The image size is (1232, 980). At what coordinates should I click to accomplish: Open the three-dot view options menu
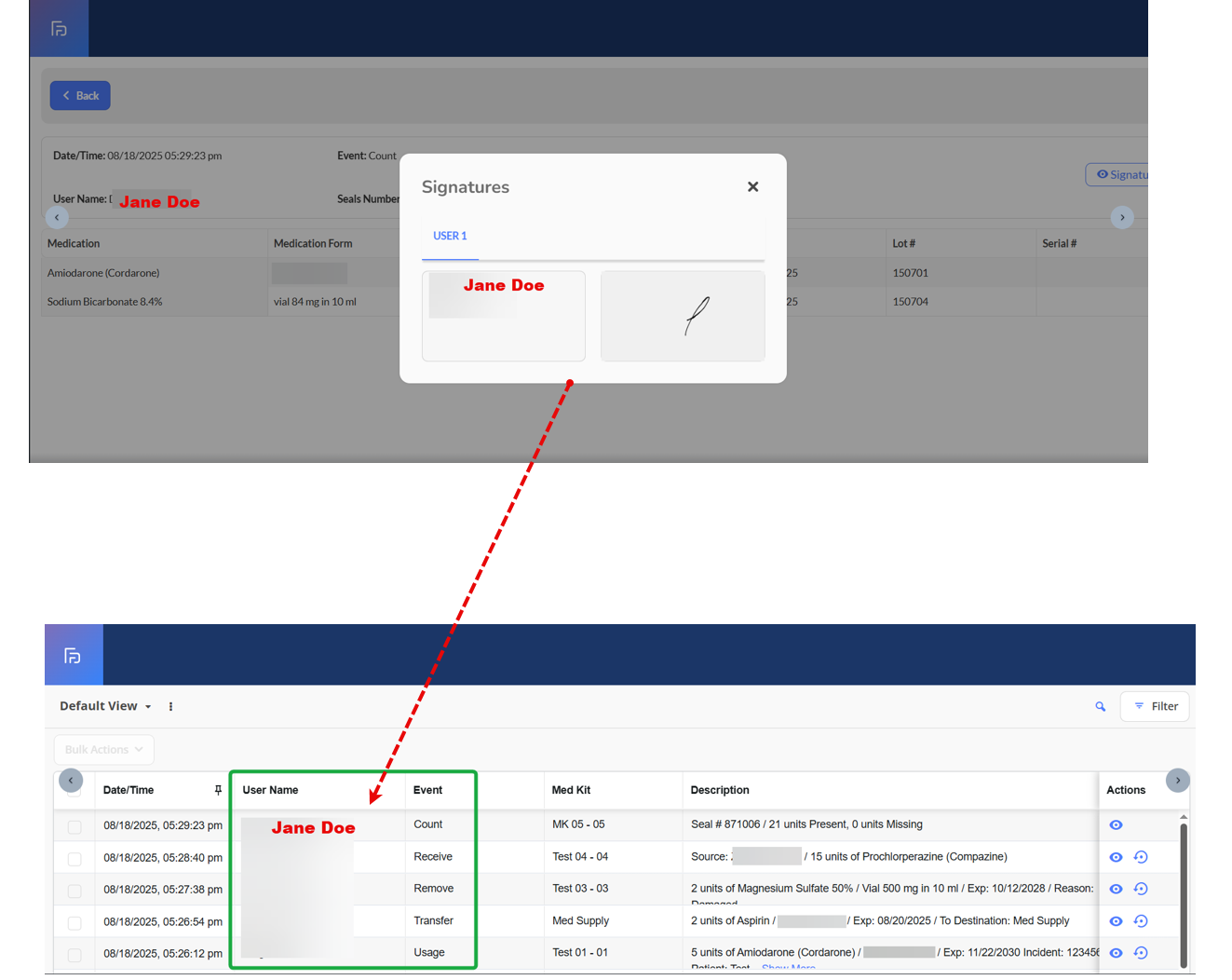point(170,707)
